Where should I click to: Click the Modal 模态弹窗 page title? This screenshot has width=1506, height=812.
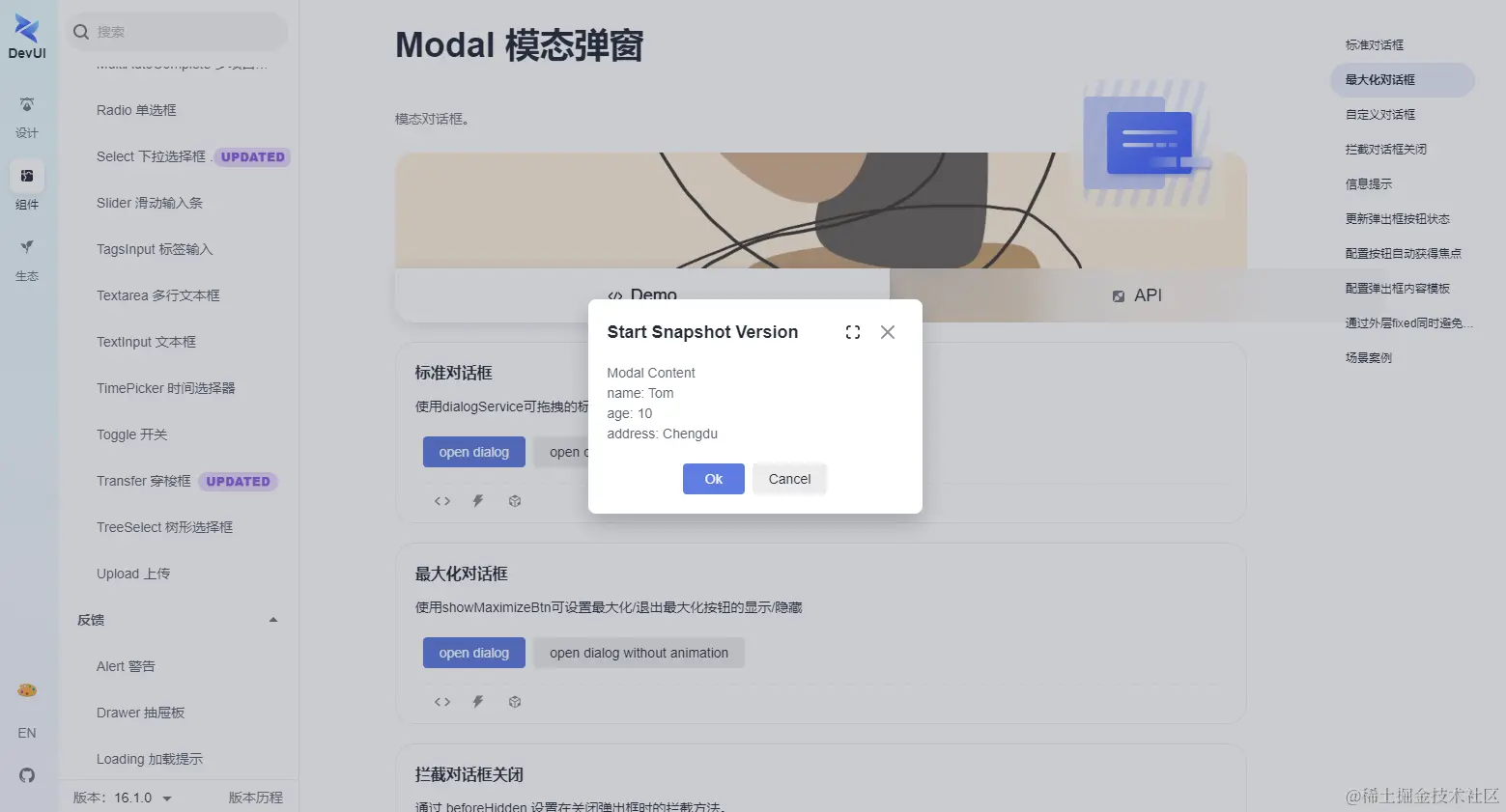point(520,45)
